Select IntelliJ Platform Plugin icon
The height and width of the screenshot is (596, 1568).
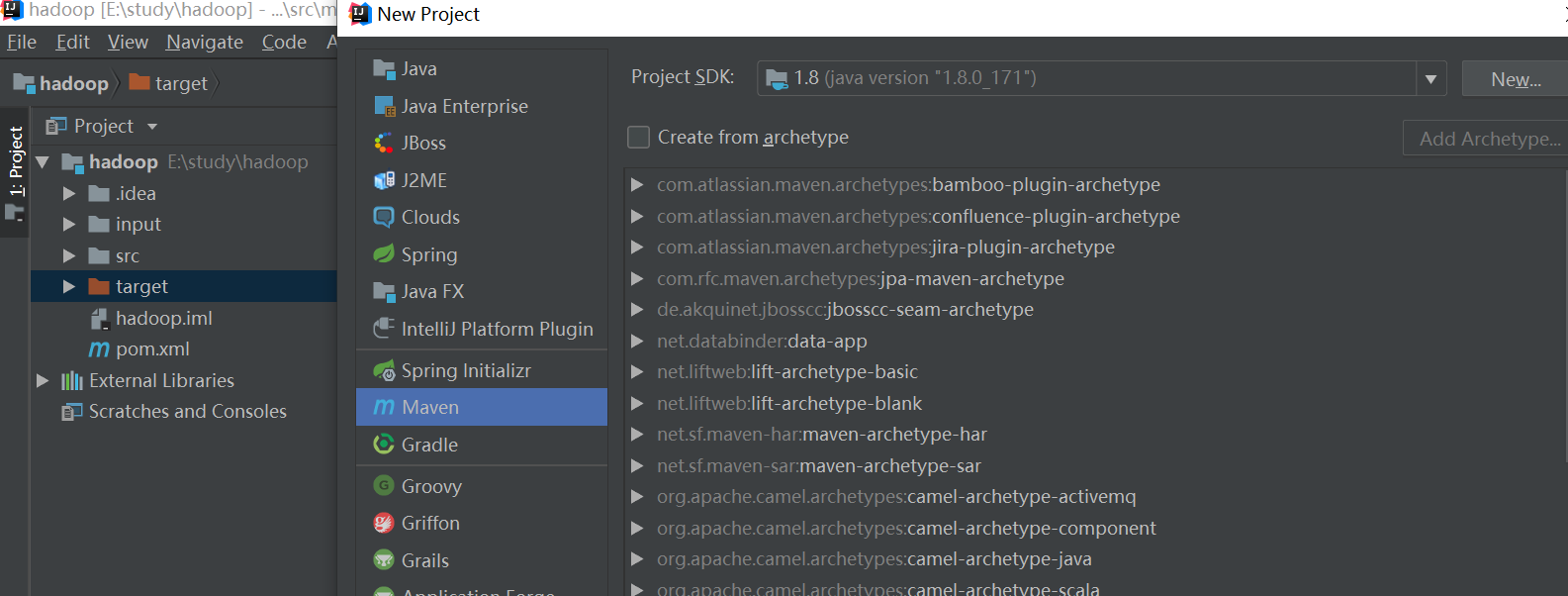pyautogui.click(x=384, y=329)
